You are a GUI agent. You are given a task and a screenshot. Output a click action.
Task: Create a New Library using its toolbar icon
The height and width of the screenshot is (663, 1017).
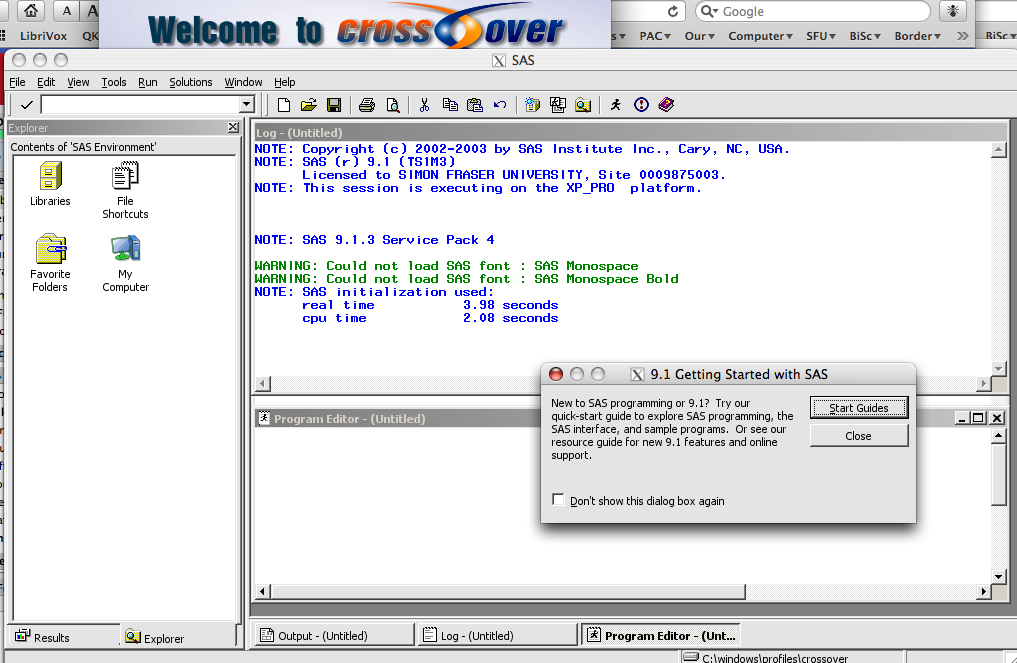[531, 104]
